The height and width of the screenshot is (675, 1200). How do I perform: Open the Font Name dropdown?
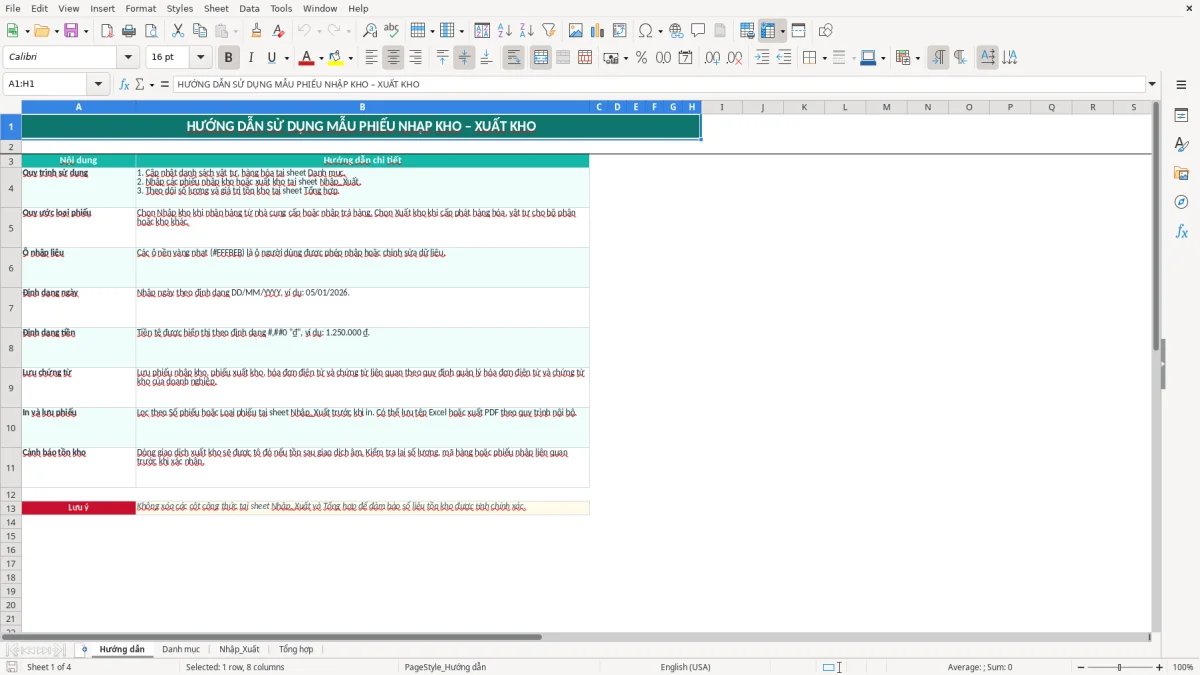click(x=127, y=58)
